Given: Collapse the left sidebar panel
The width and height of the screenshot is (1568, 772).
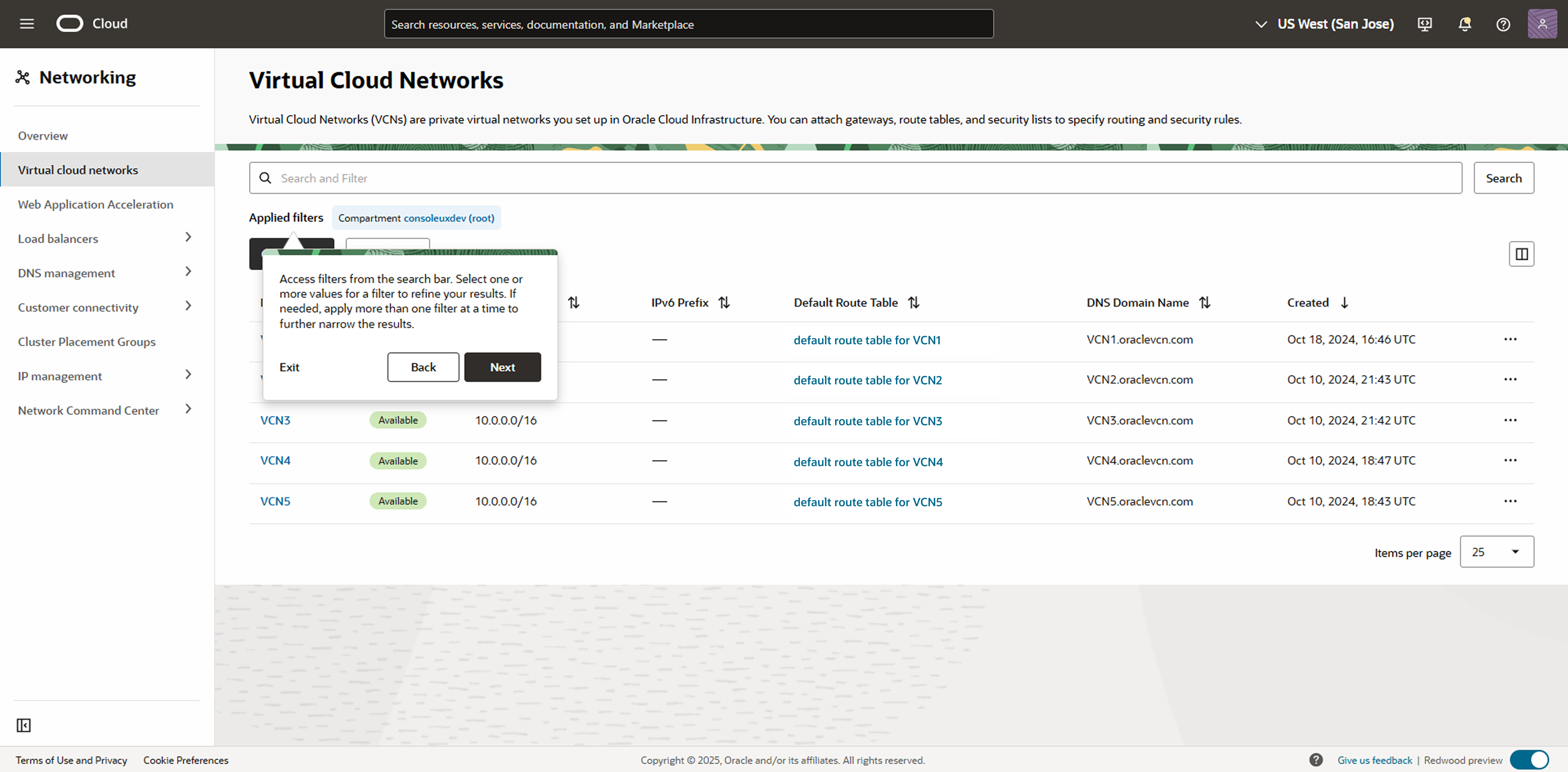Looking at the screenshot, I should [25, 725].
